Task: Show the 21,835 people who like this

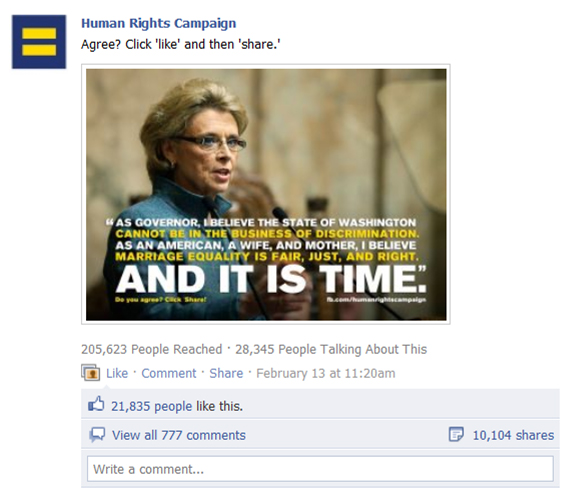Action: pyautogui.click(x=151, y=406)
